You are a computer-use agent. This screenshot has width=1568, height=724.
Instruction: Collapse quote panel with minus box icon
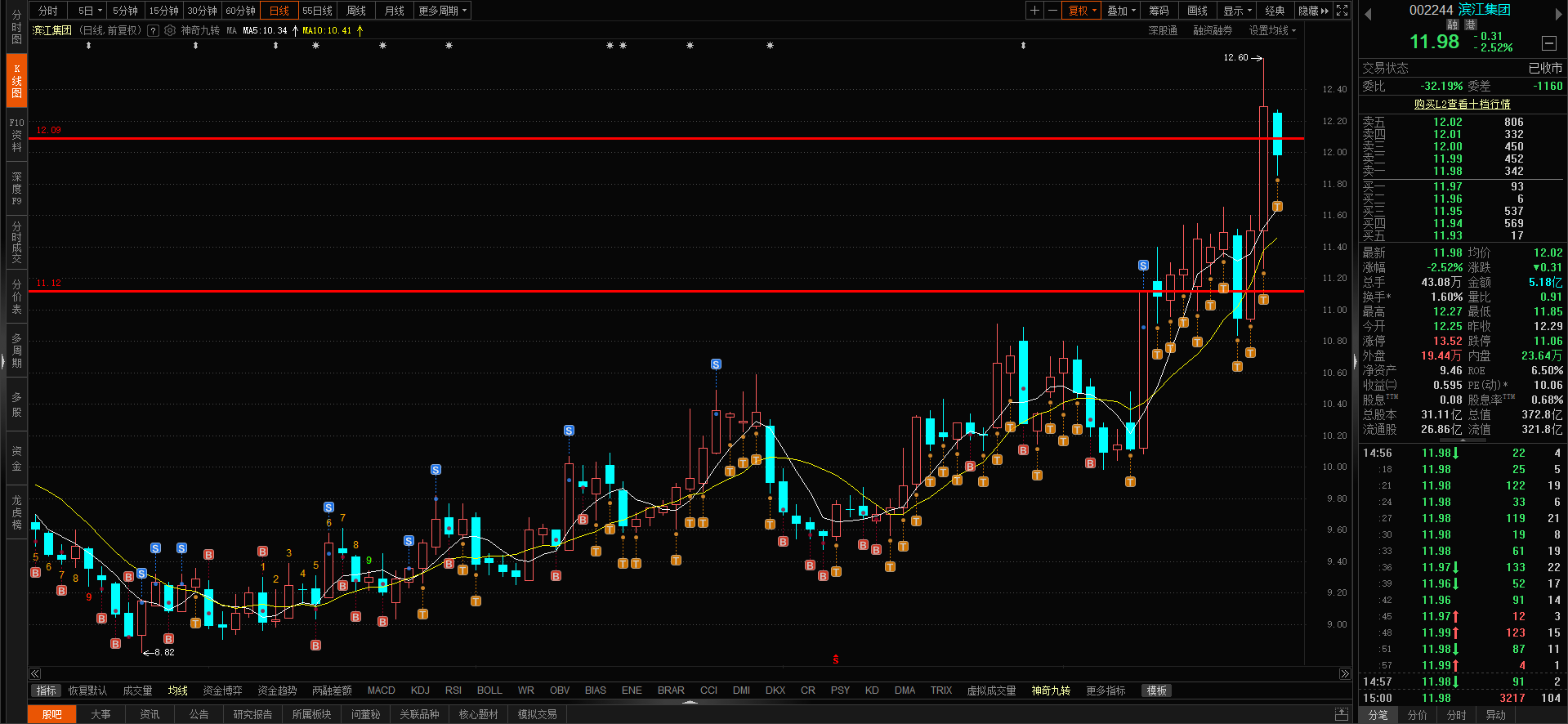click(x=1549, y=43)
